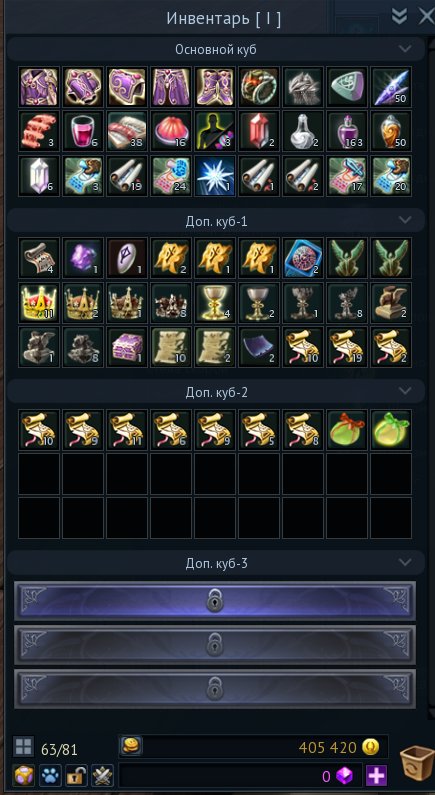Select the red crown stack of 11
Image resolution: width=435 pixels, height=795 pixels.
coord(39,303)
